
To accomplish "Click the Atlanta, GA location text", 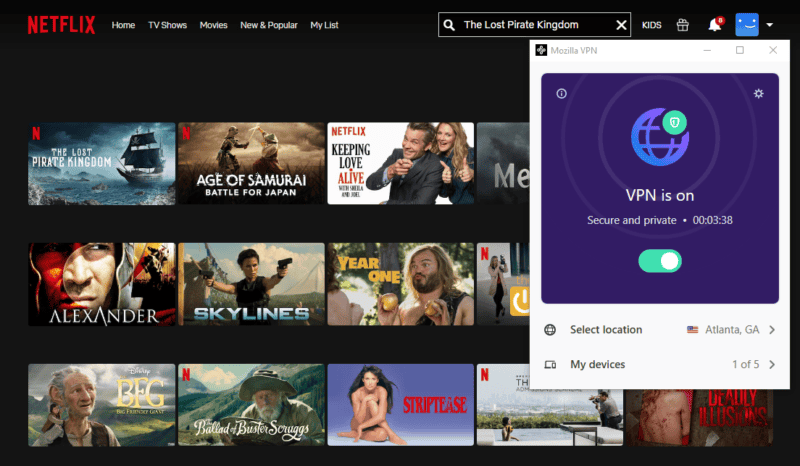I will pyautogui.click(x=732, y=330).
